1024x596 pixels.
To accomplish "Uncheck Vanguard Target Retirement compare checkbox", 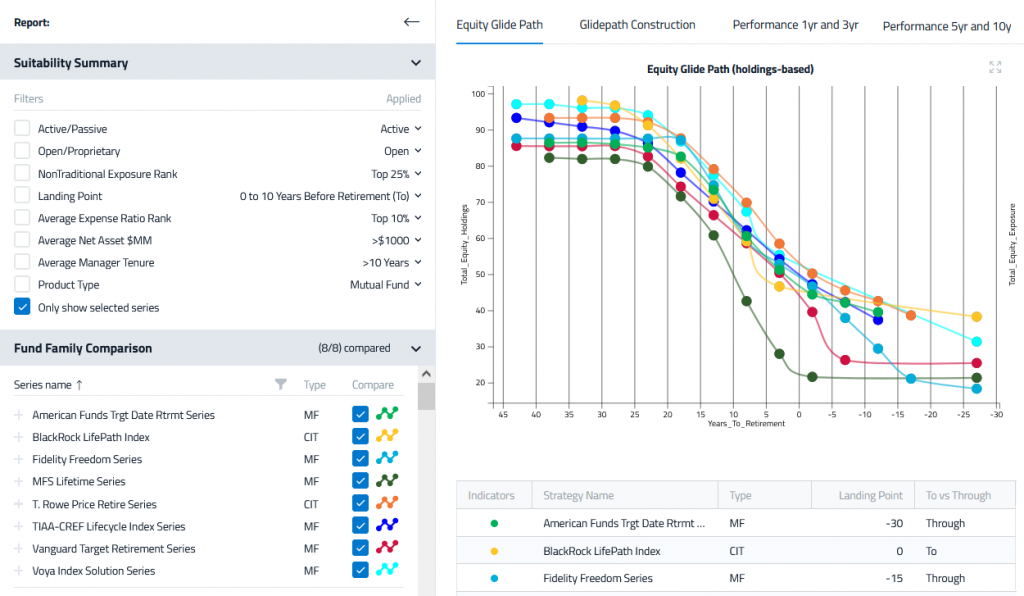I will coord(360,548).
